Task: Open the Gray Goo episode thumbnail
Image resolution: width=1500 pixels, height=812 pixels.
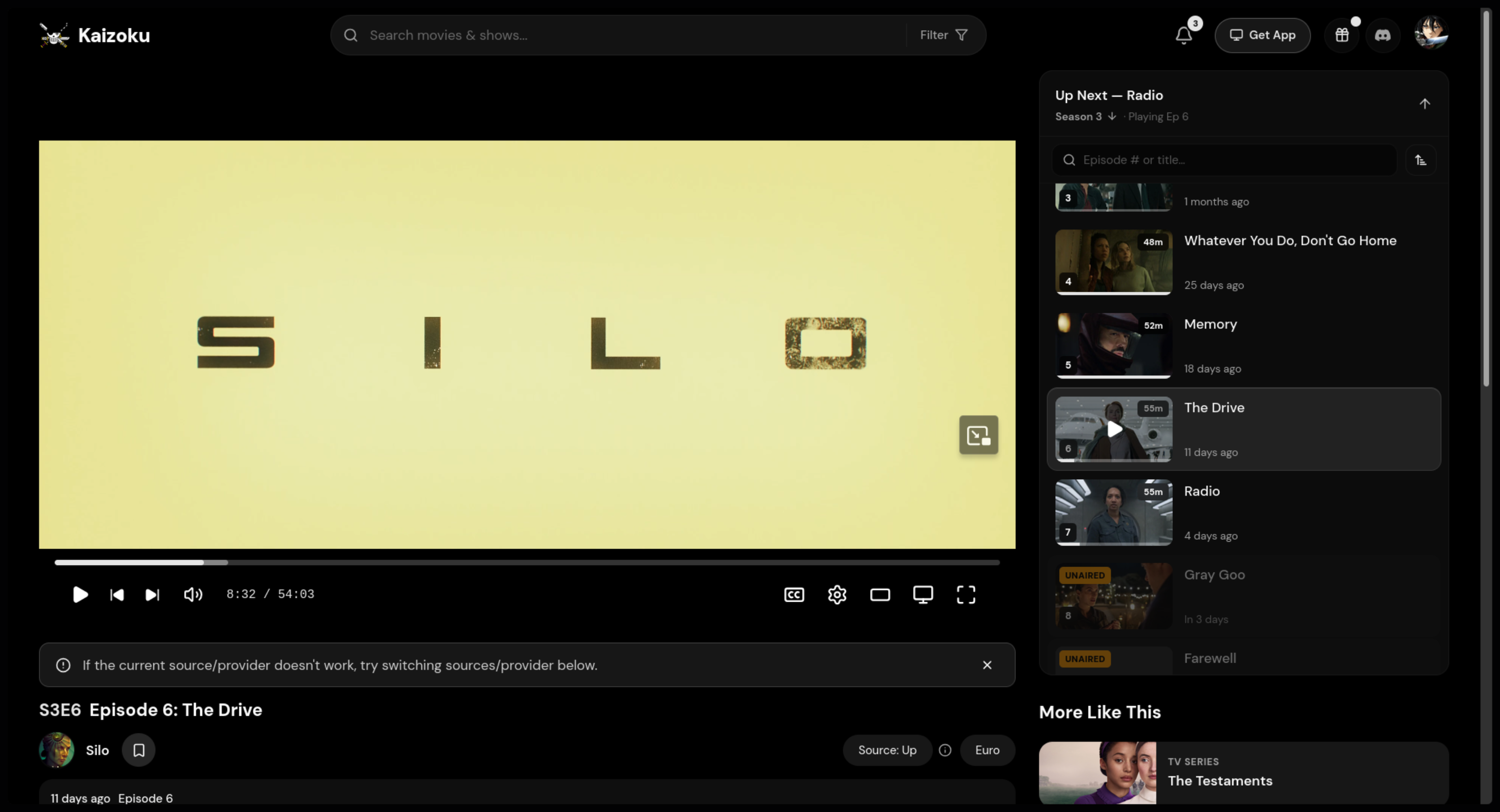Action: [x=1113, y=595]
